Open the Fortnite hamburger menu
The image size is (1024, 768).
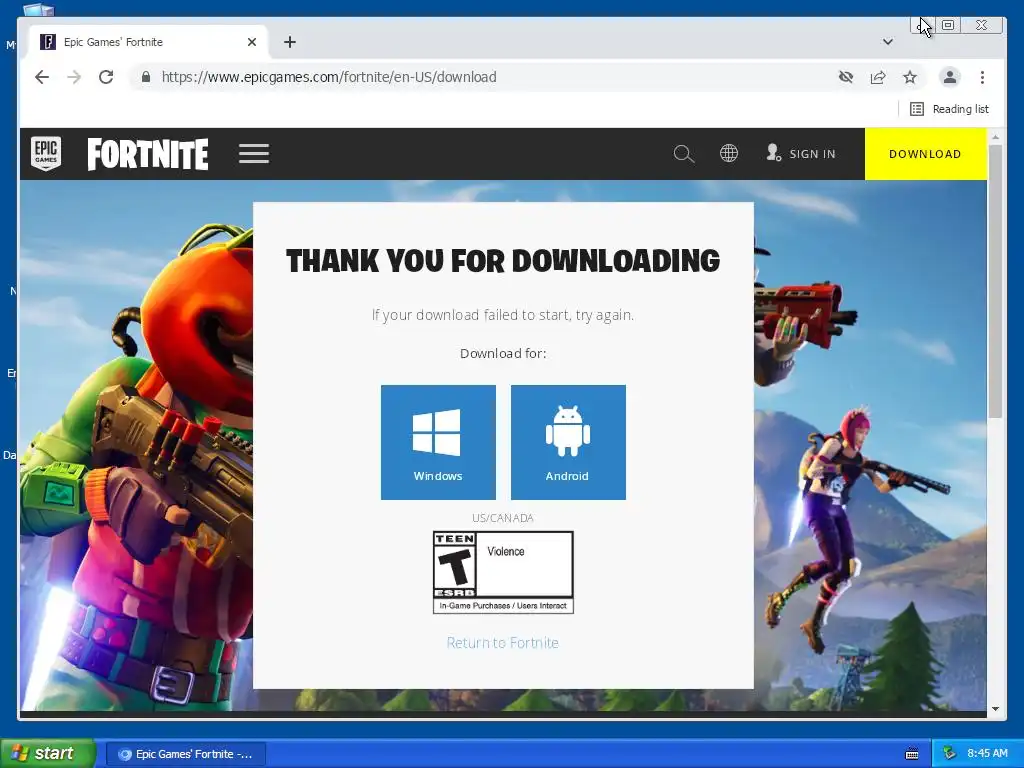(x=254, y=154)
